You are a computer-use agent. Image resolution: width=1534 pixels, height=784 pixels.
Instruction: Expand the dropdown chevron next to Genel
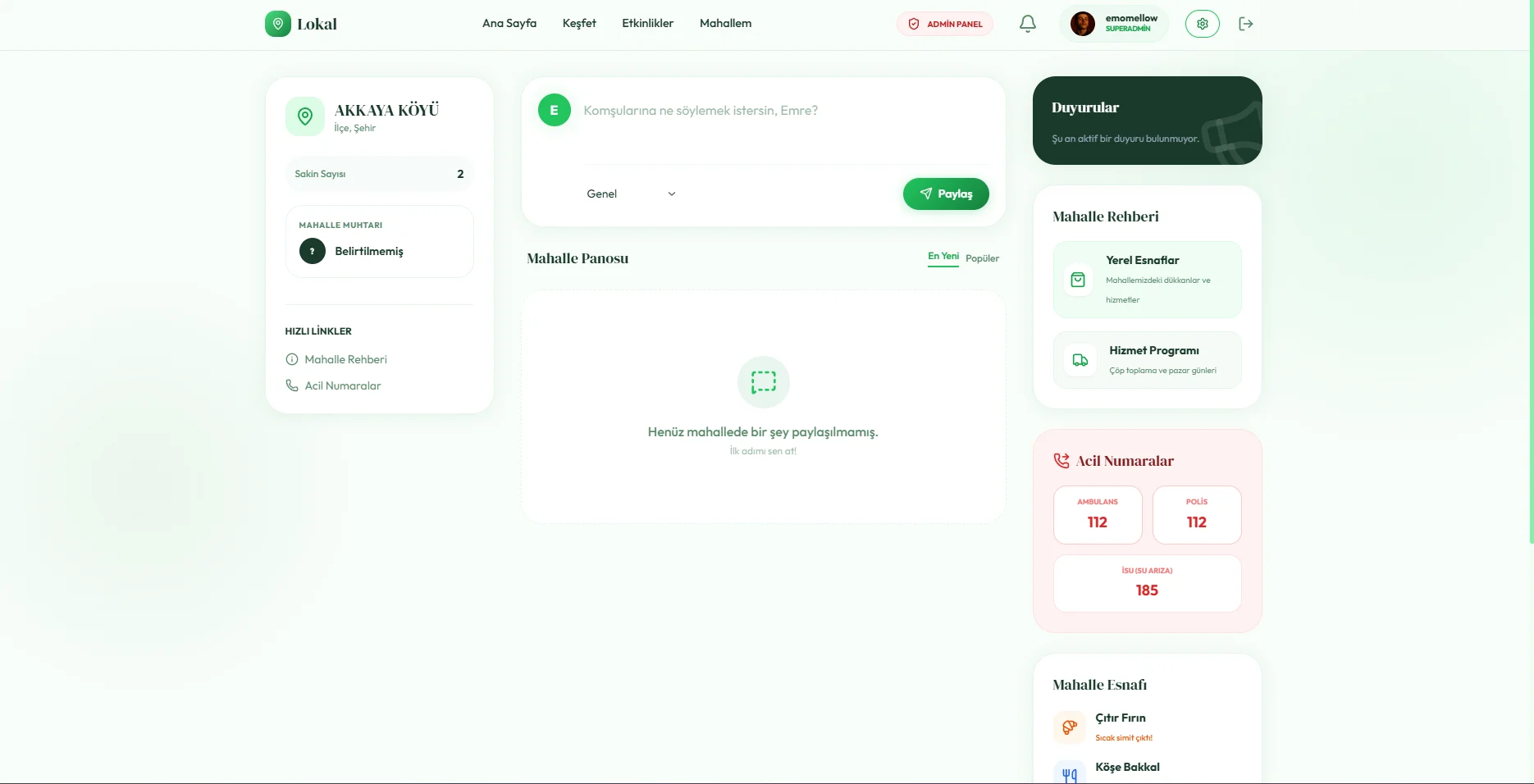coord(672,194)
